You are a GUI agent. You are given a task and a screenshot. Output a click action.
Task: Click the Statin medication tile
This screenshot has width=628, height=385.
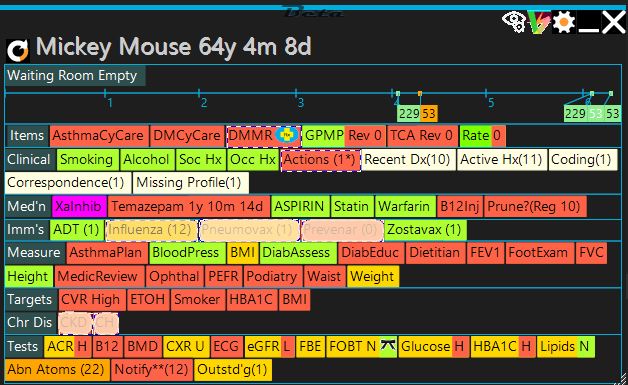click(352, 206)
